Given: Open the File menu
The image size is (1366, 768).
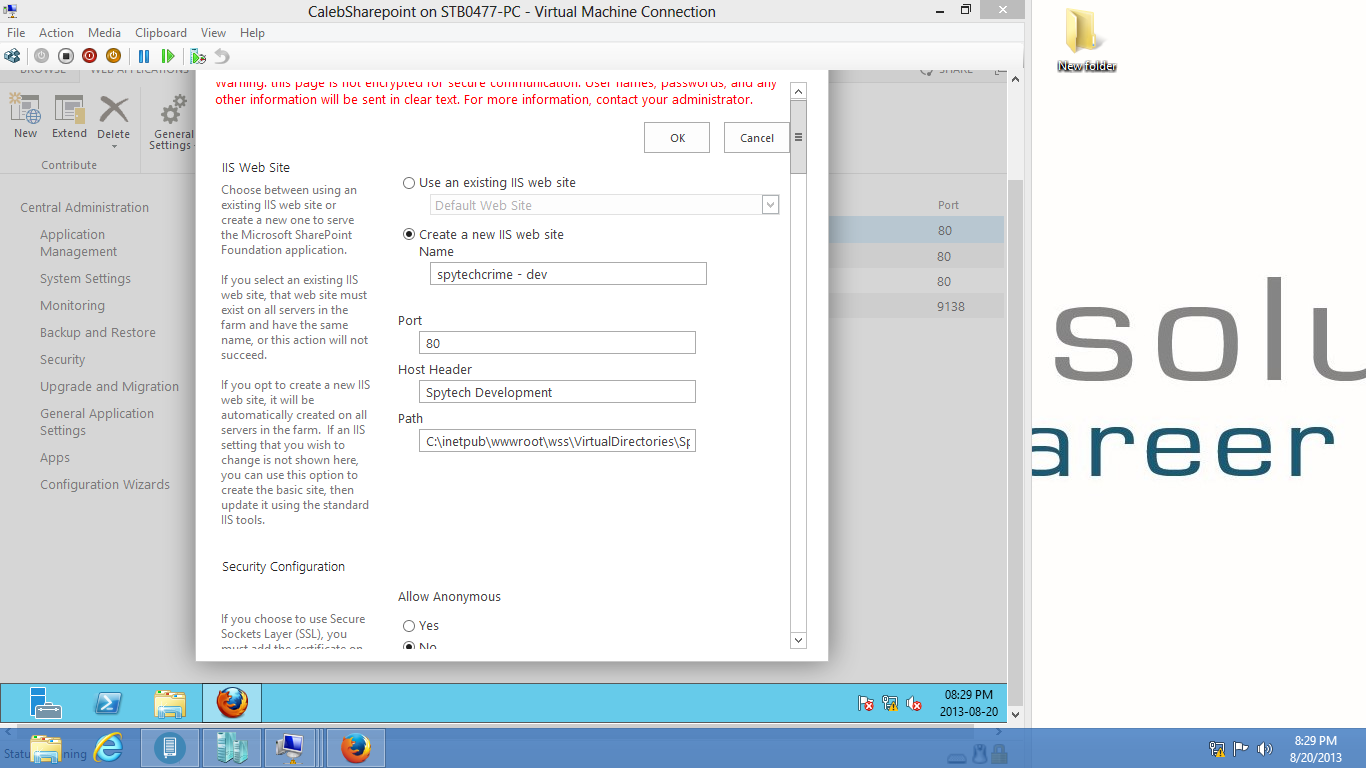Looking at the screenshot, I should point(16,33).
